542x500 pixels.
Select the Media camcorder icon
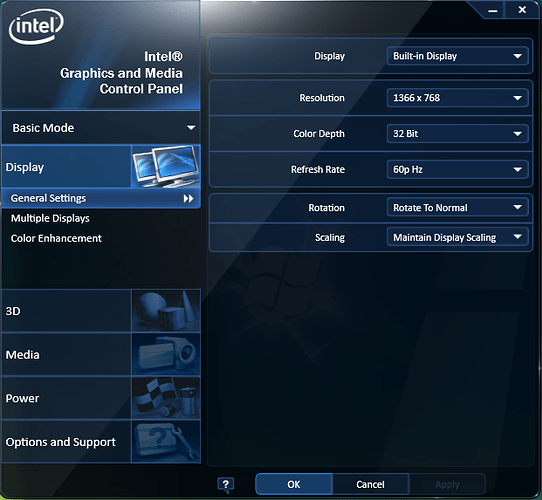pos(166,354)
